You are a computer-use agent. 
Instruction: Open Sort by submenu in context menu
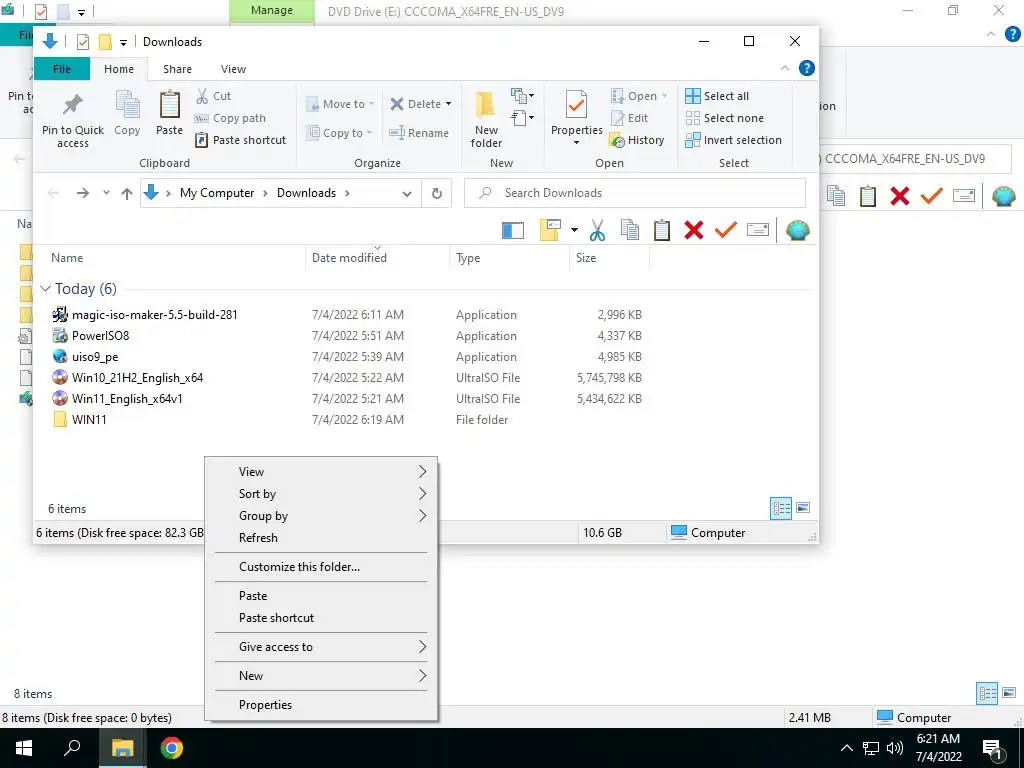[x=321, y=494]
